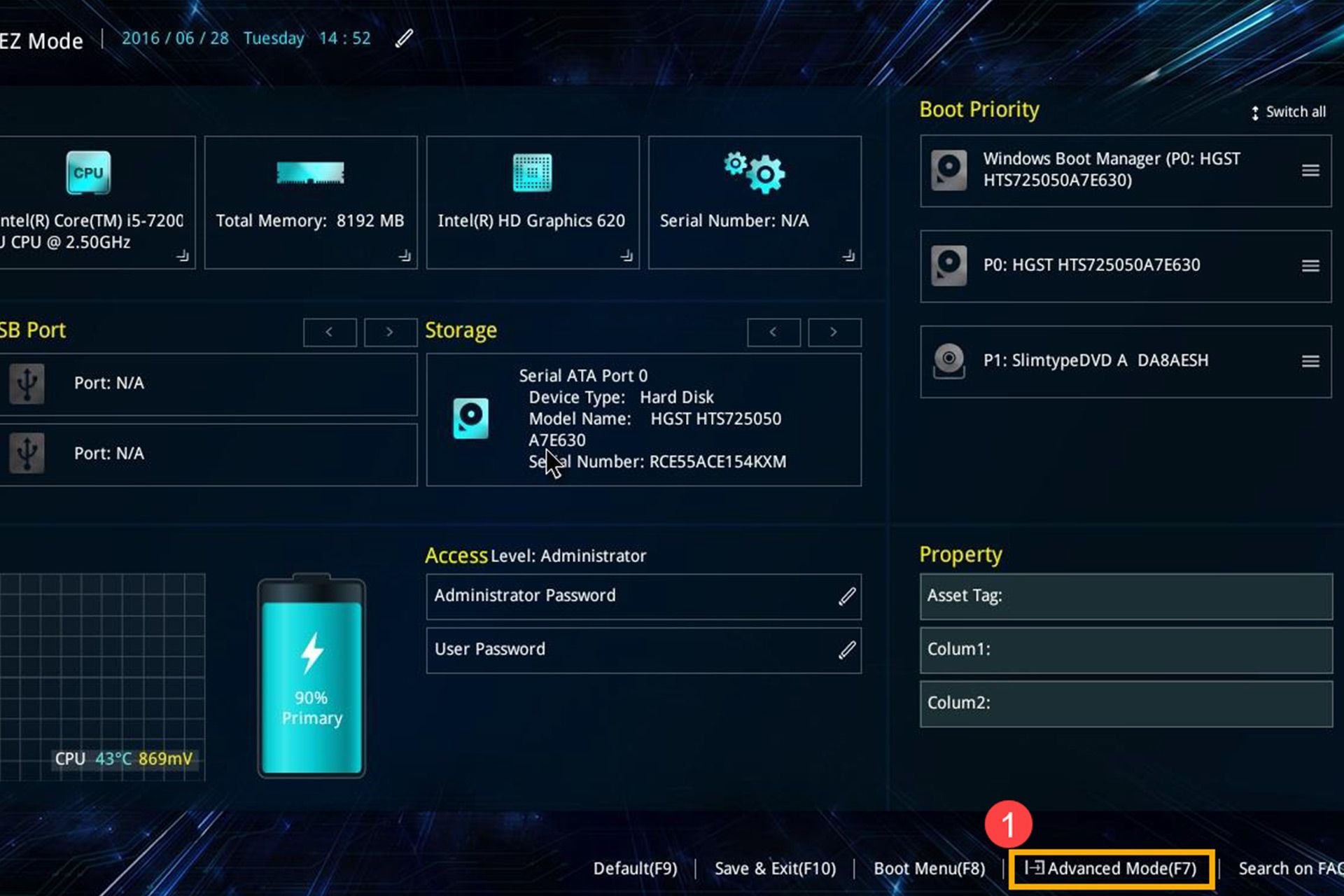Click the Windows Boot Manager drive icon
1344x896 pixels.
(x=948, y=169)
